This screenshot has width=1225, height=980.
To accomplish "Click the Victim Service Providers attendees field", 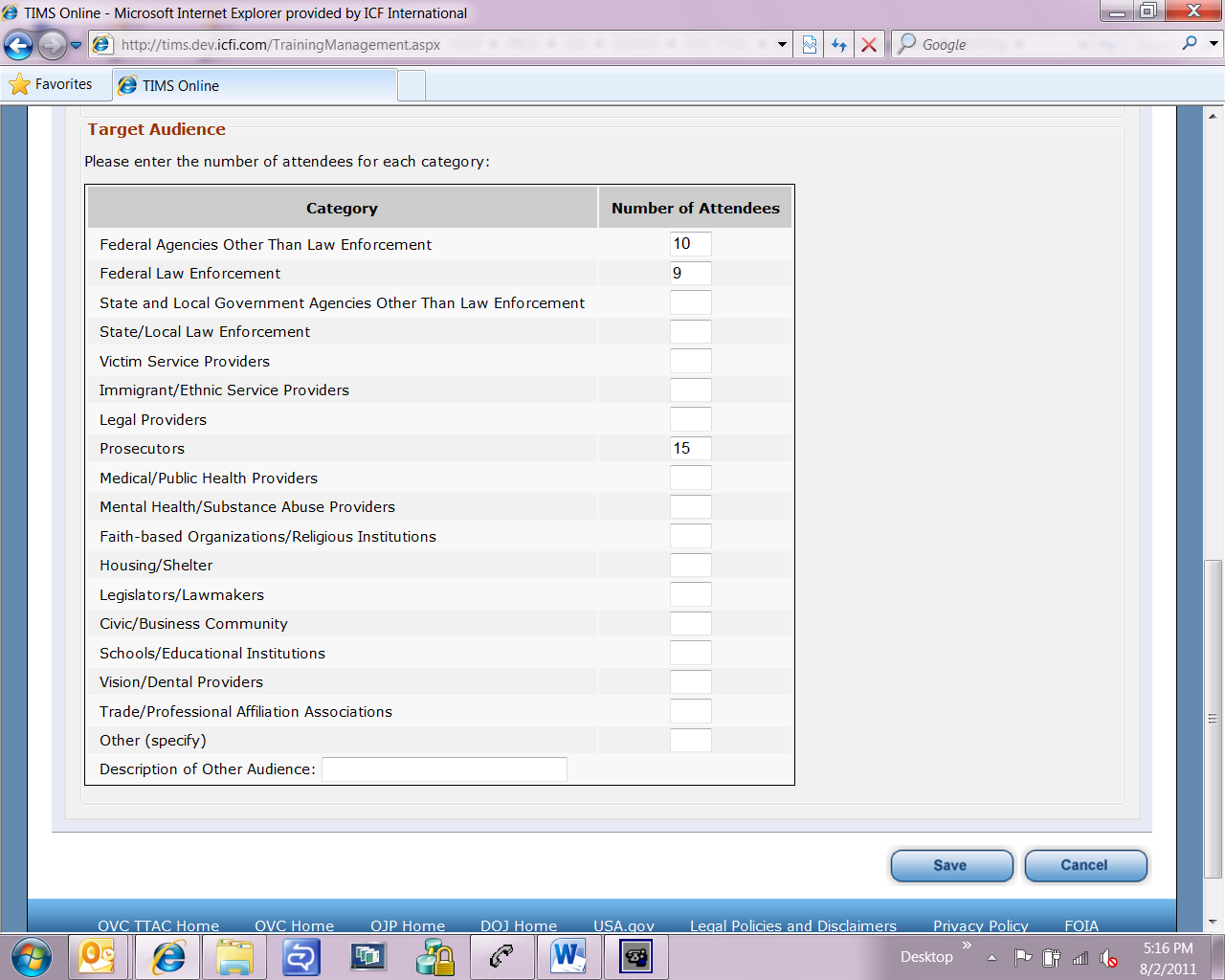I will coord(691,361).
